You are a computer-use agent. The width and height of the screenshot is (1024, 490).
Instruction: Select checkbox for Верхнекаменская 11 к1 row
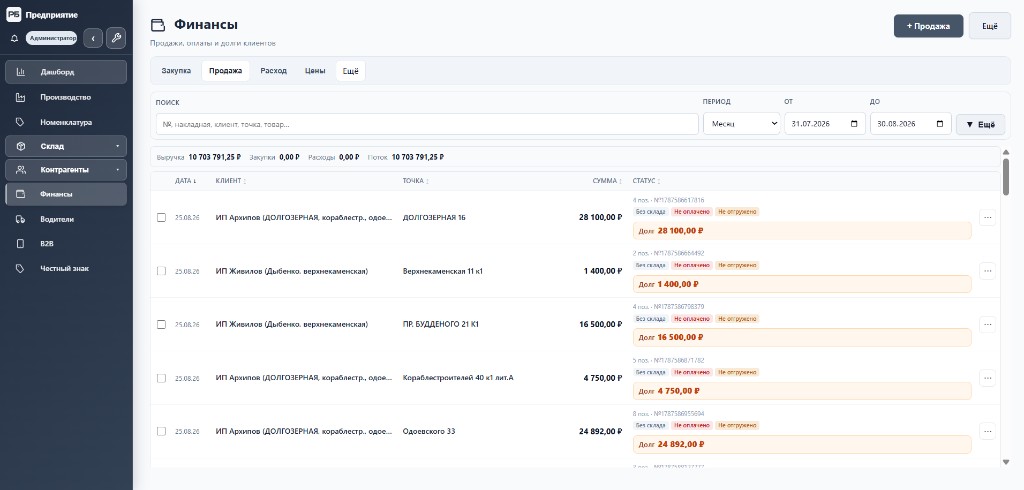click(161, 271)
